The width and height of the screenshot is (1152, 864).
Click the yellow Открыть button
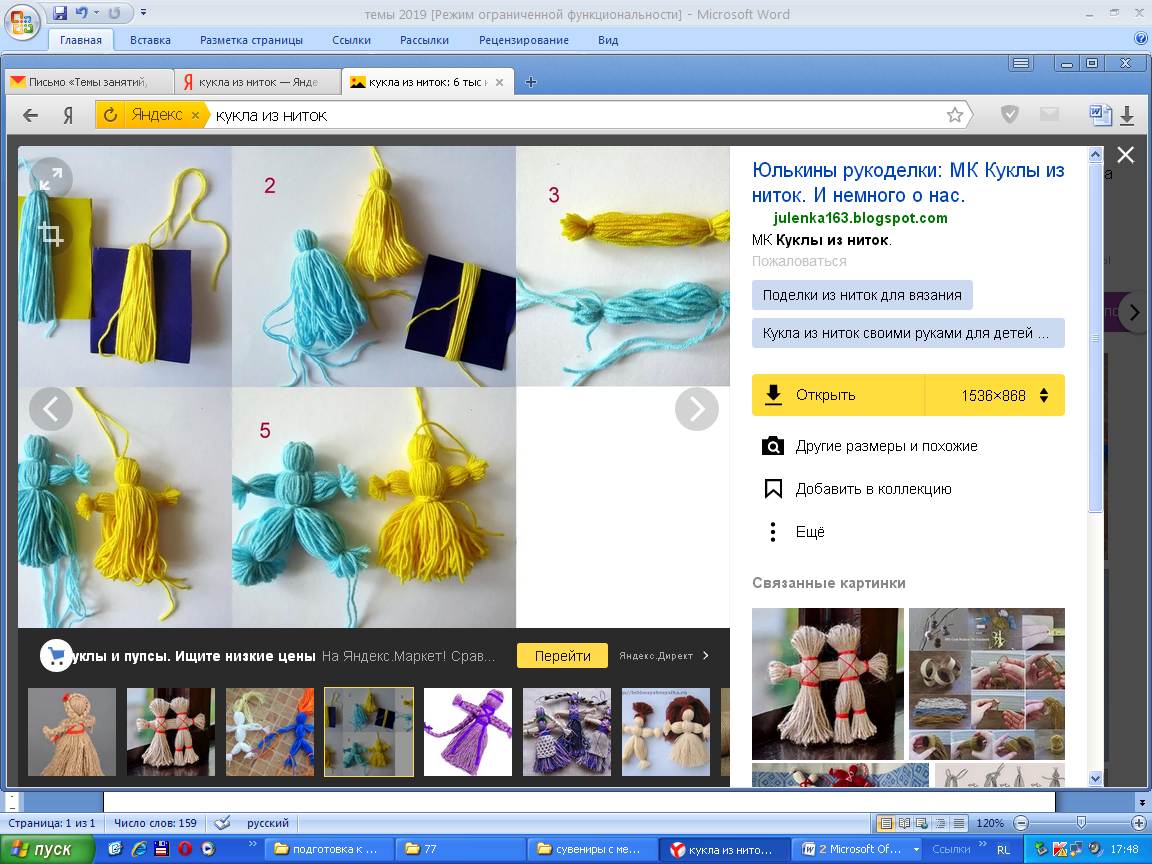(838, 395)
